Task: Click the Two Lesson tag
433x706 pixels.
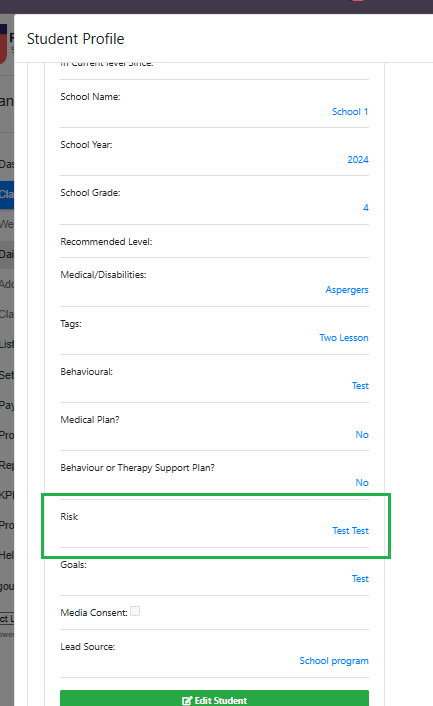Action: [x=344, y=338]
